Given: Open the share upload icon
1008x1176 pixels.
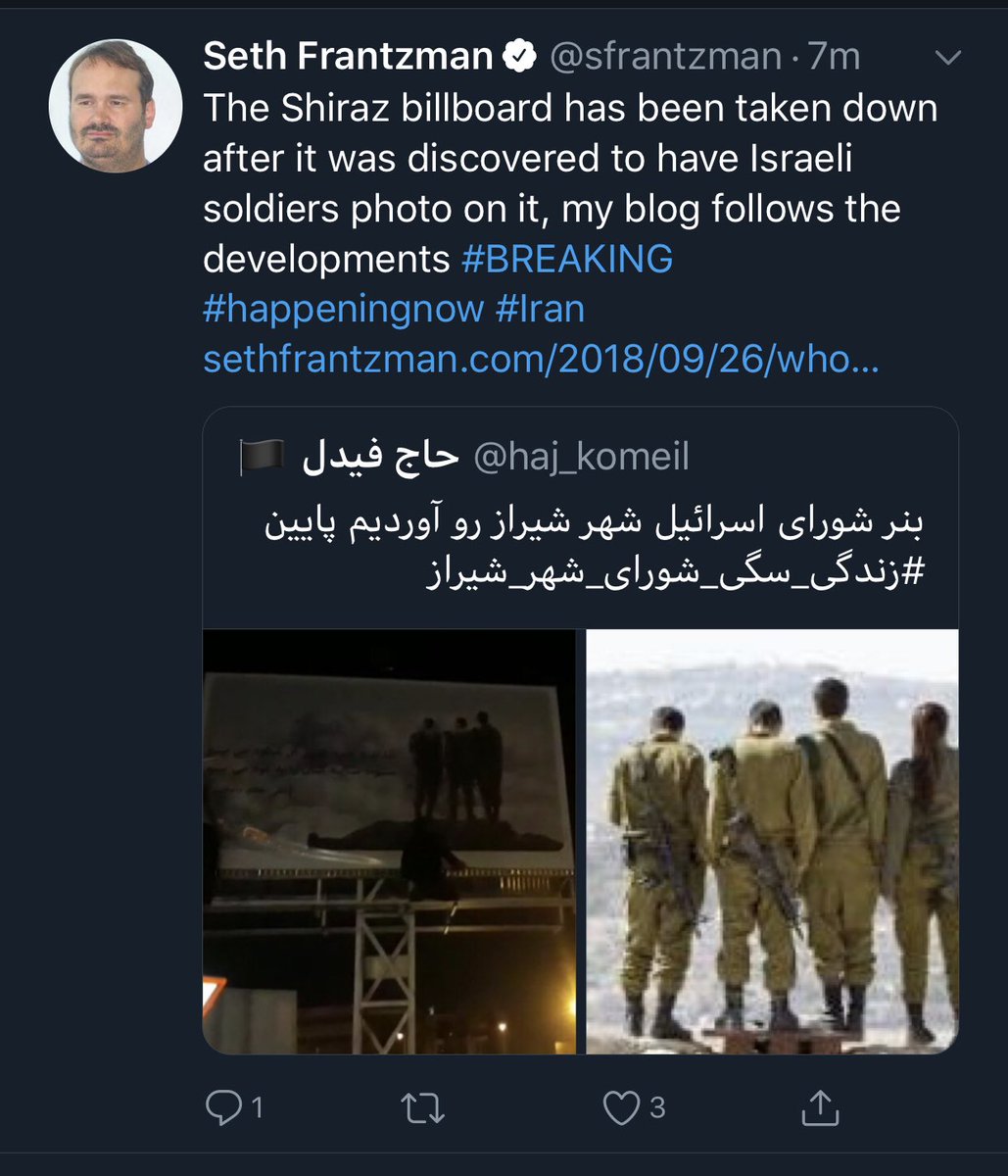Looking at the screenshot, I should pyautogui.click(x=820, y=1106).
